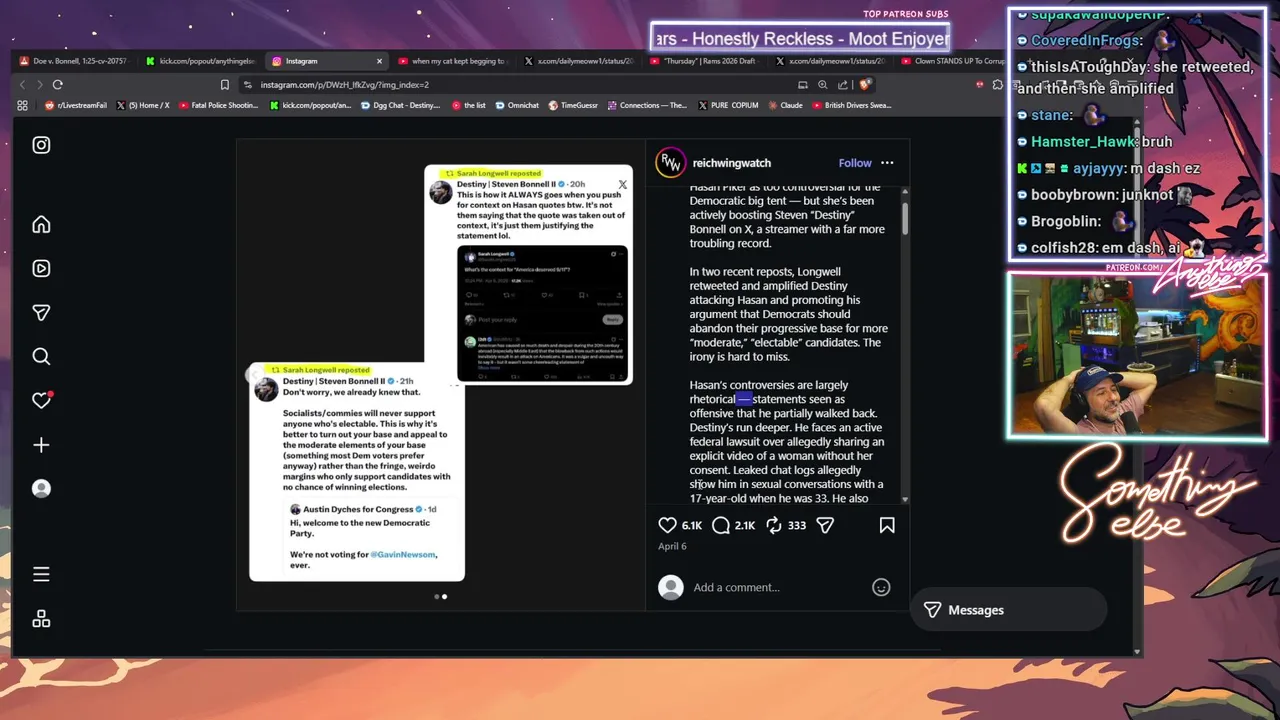Create new post with plus icon
1280x720 pixels.
(41, 445)
